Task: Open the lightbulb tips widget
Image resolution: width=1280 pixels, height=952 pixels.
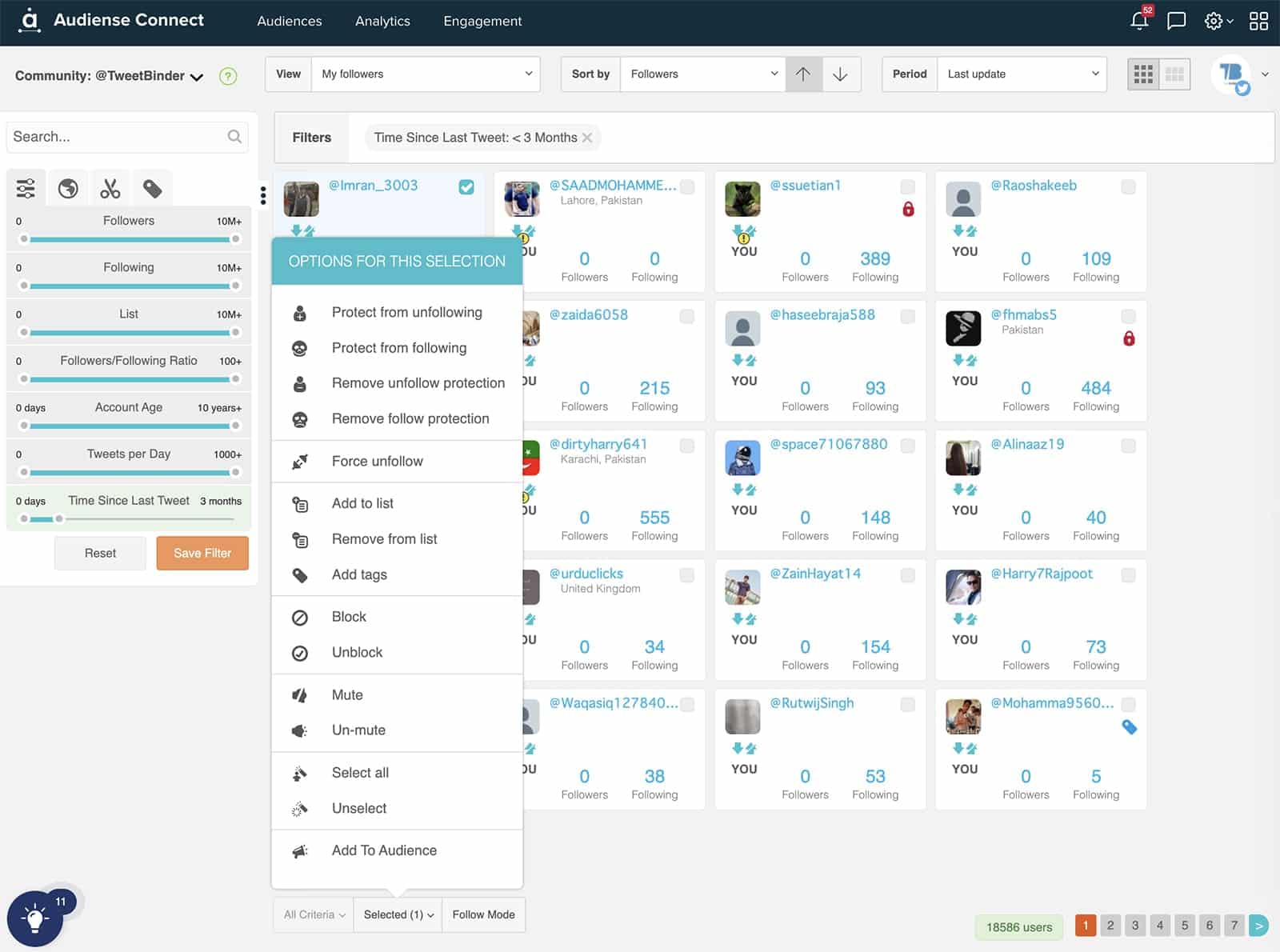Action: click(35, 918)
